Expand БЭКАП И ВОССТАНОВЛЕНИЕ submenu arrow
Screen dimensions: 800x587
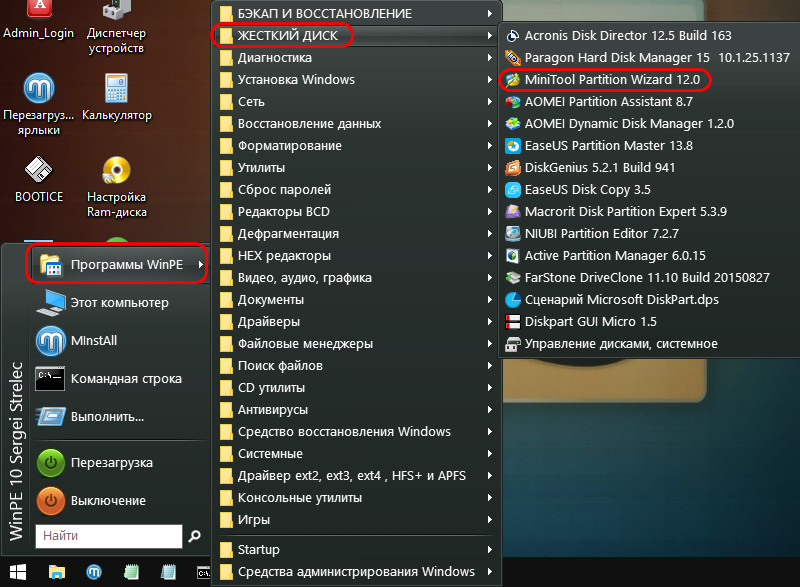point(490,14)
